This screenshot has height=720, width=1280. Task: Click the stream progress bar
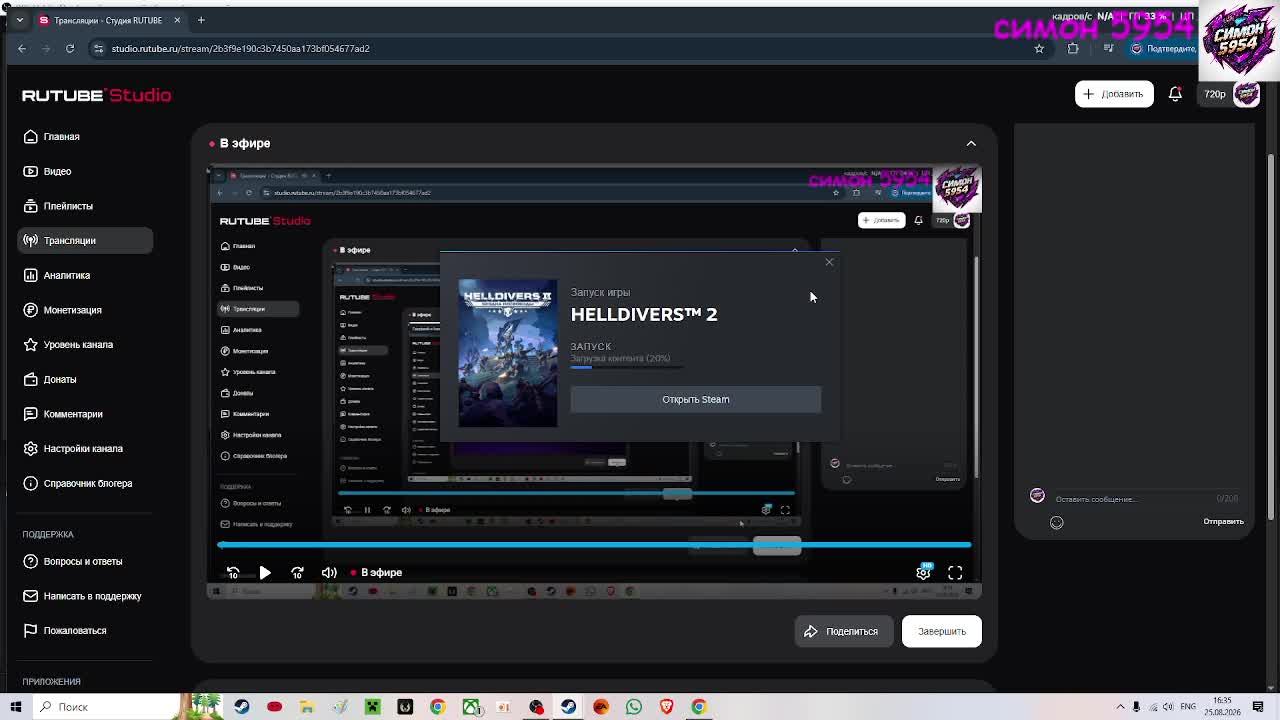[594, 545]
